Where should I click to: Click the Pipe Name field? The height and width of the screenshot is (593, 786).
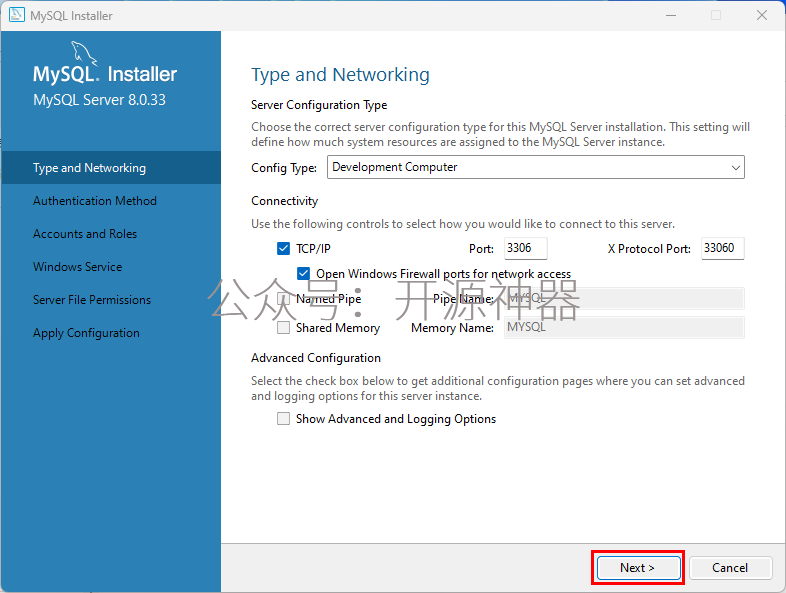pyautogui.click(x=624, y=298)
